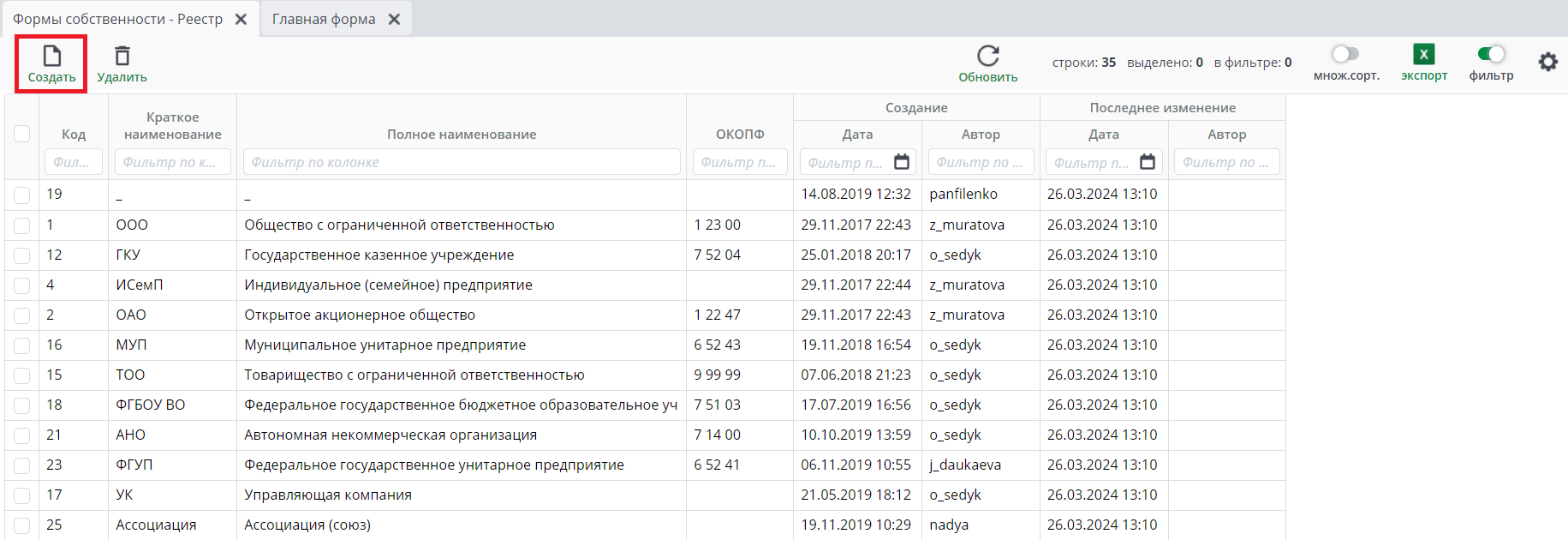Click the Обновить refresh icon
1568x540 pixels.
tap(987, 57)
